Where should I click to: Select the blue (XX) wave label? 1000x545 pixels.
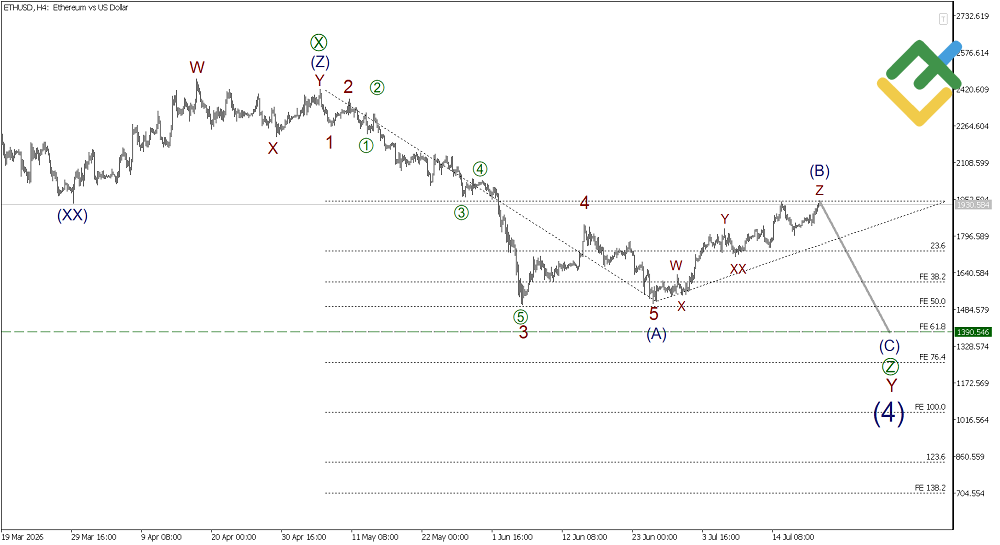point(72,215)
